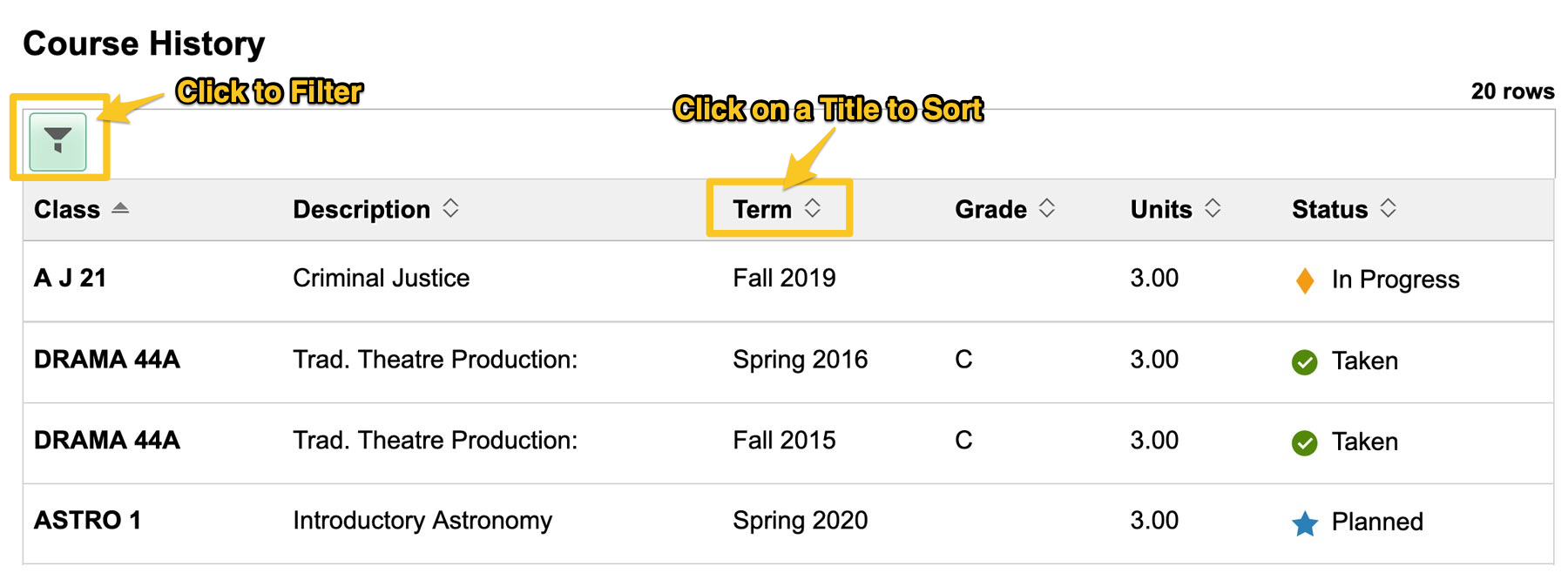Toggle sort arrows beside Units header
1568x573 pixels.
pyautogui.click(x=1213, y=208)
